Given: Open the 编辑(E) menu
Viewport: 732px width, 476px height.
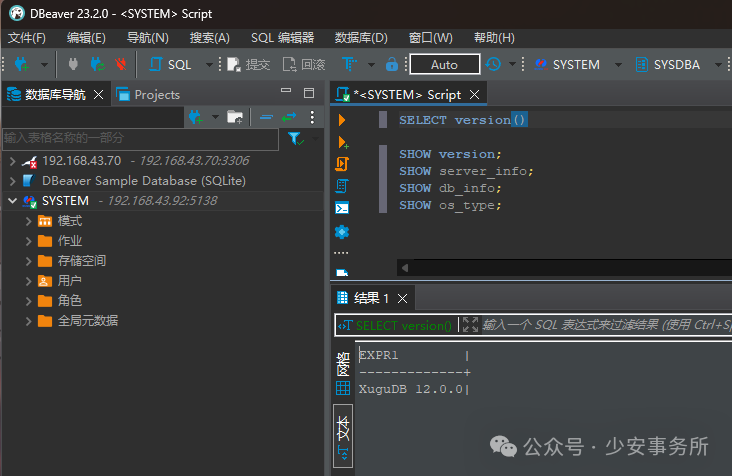Looking at the screenshot, I should [86, 38].
